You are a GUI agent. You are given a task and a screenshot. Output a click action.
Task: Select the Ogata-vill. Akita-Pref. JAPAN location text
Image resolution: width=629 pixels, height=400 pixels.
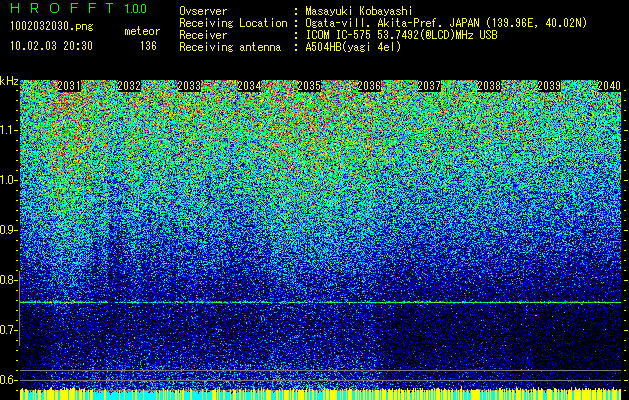tap(446, 23)
